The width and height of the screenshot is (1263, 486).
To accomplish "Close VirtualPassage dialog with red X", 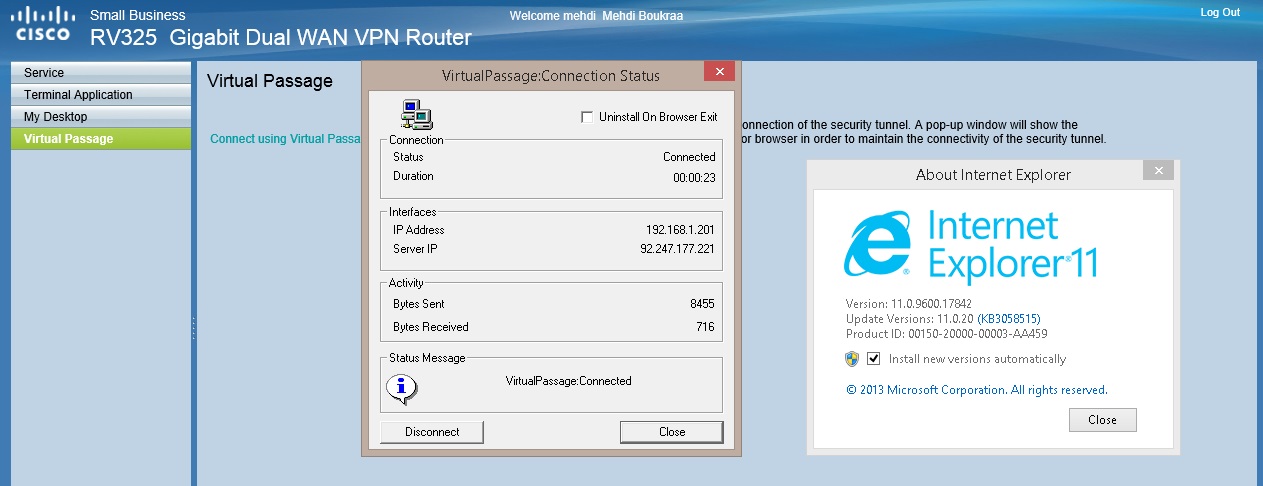I will click(x=719, y=72).
